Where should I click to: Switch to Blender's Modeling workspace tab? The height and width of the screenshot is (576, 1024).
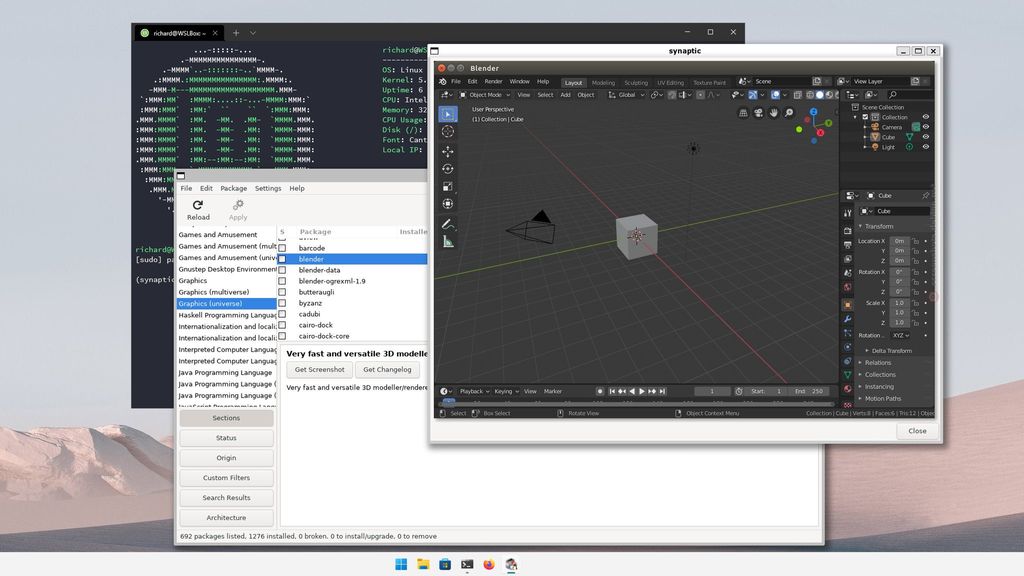coord(604,83)
